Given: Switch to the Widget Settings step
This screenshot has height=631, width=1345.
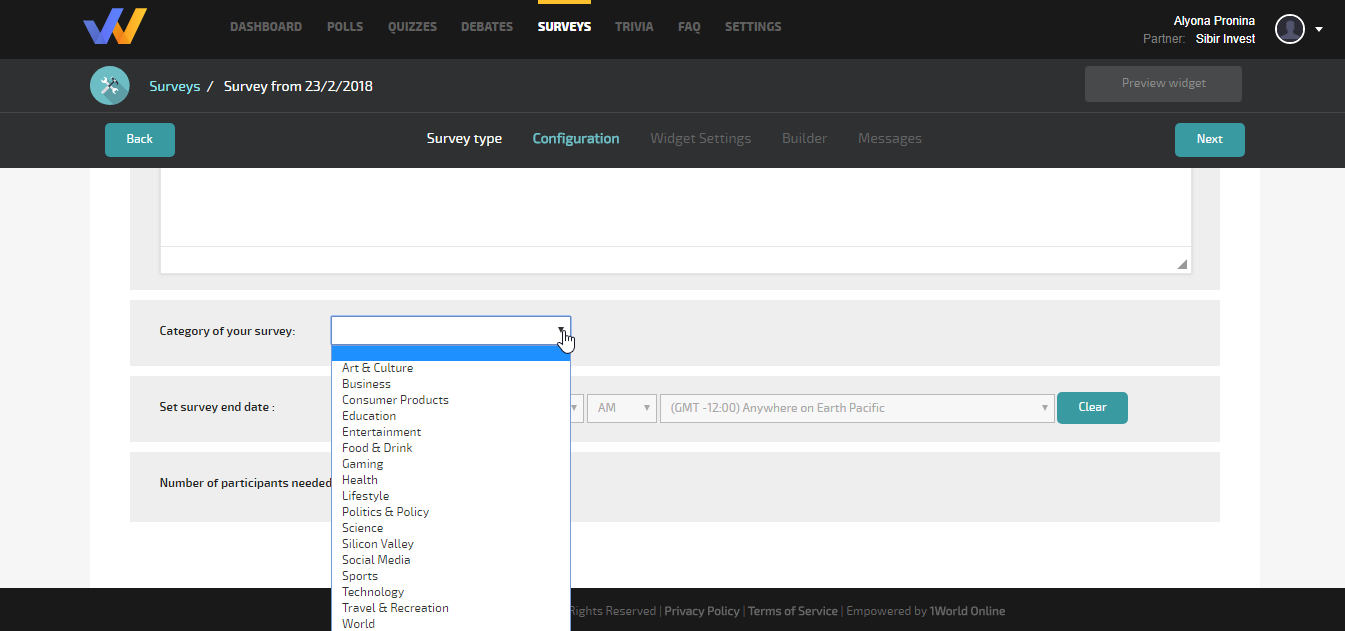Looking at the screenshot, I should coord(700,139).
